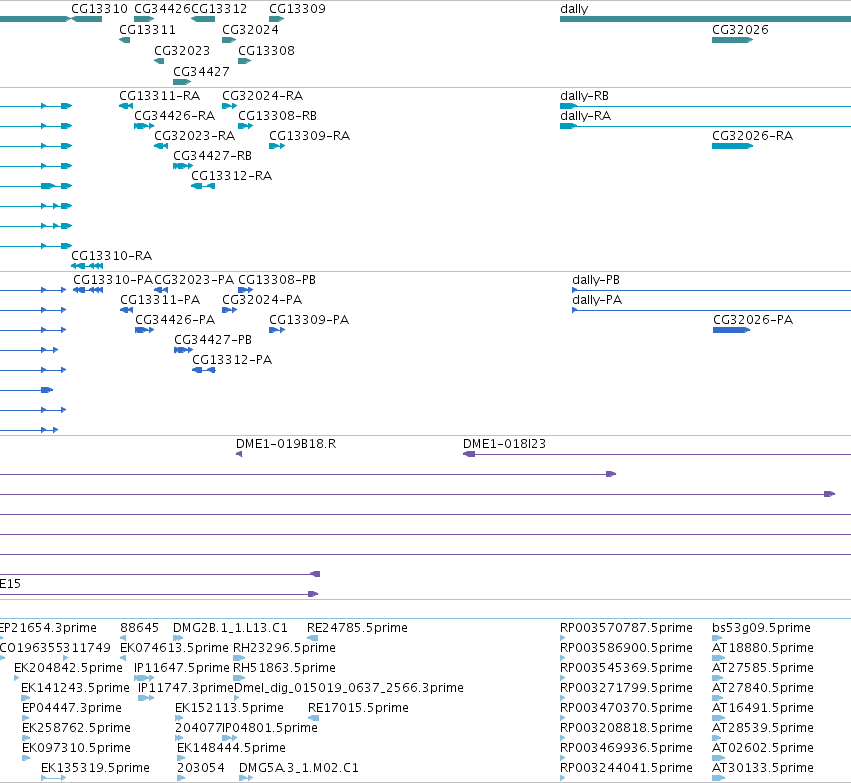851x783 pixels.
Task: Click transcript CG32024-RA
Action: click(x=263, y=96)
